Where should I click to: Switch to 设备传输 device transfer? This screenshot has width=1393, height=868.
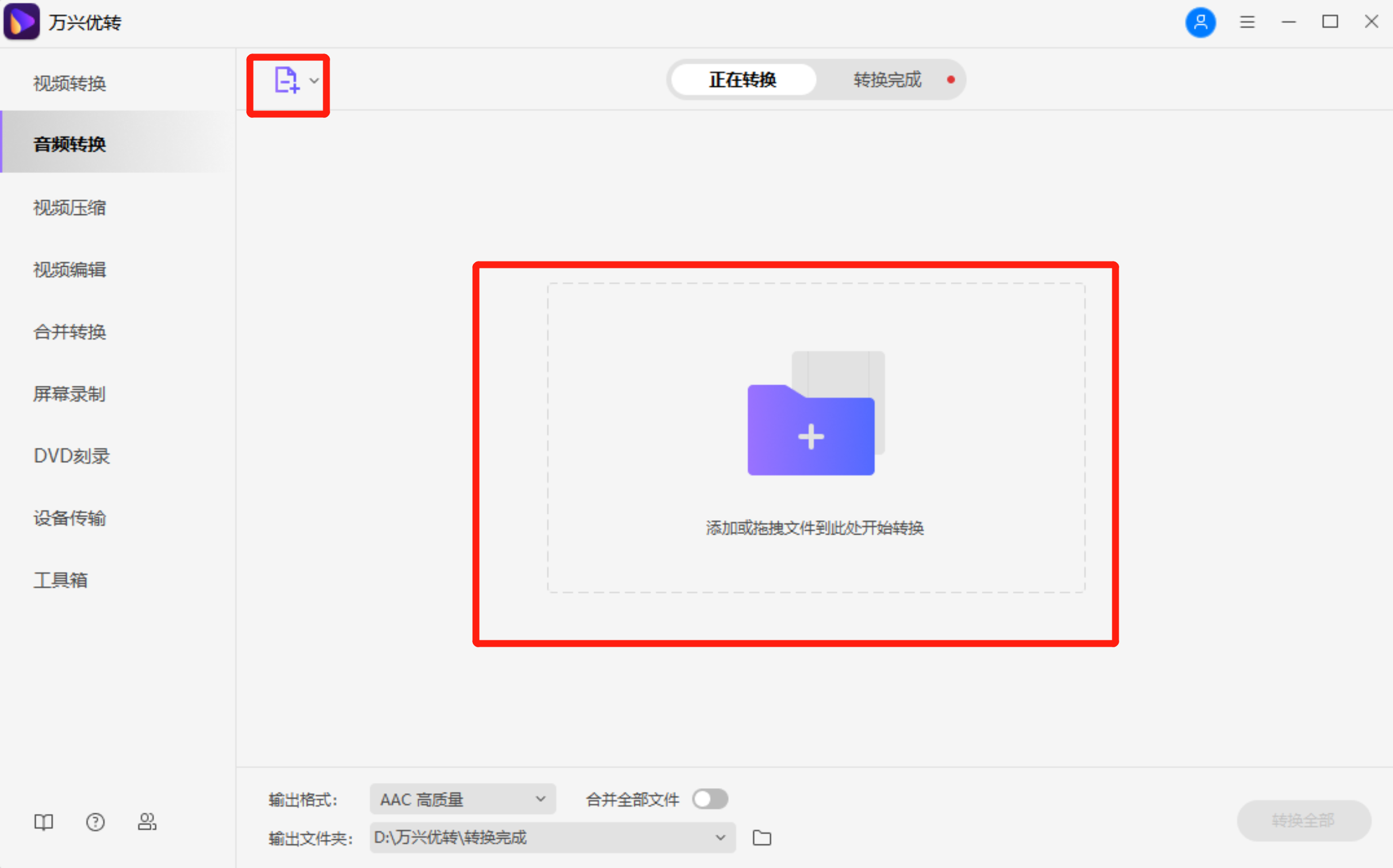[x=70, y=518]
